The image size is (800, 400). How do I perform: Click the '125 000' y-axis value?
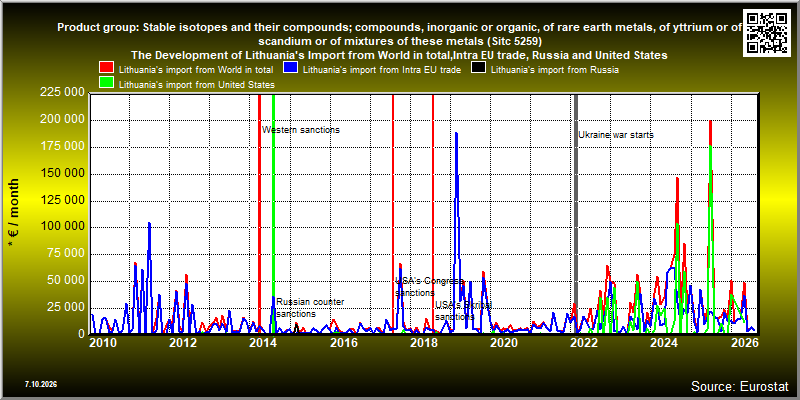[x=61, y=201]
